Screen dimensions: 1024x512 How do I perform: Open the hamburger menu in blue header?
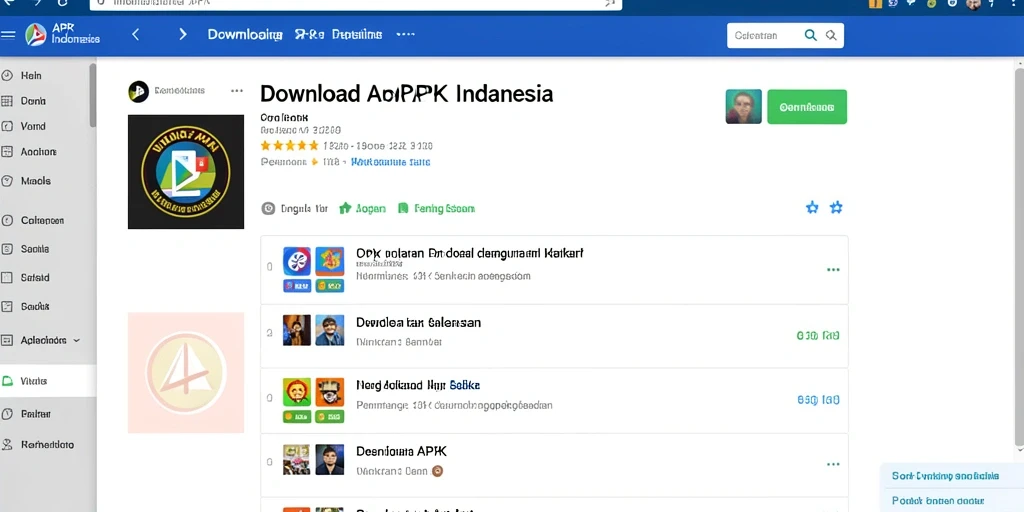click(8, 35)
